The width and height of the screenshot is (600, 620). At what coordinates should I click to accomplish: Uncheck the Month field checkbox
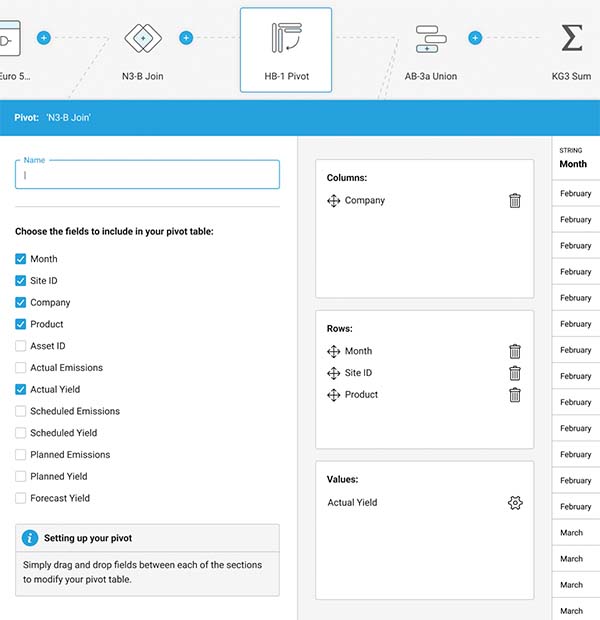[x=21, y=259]
